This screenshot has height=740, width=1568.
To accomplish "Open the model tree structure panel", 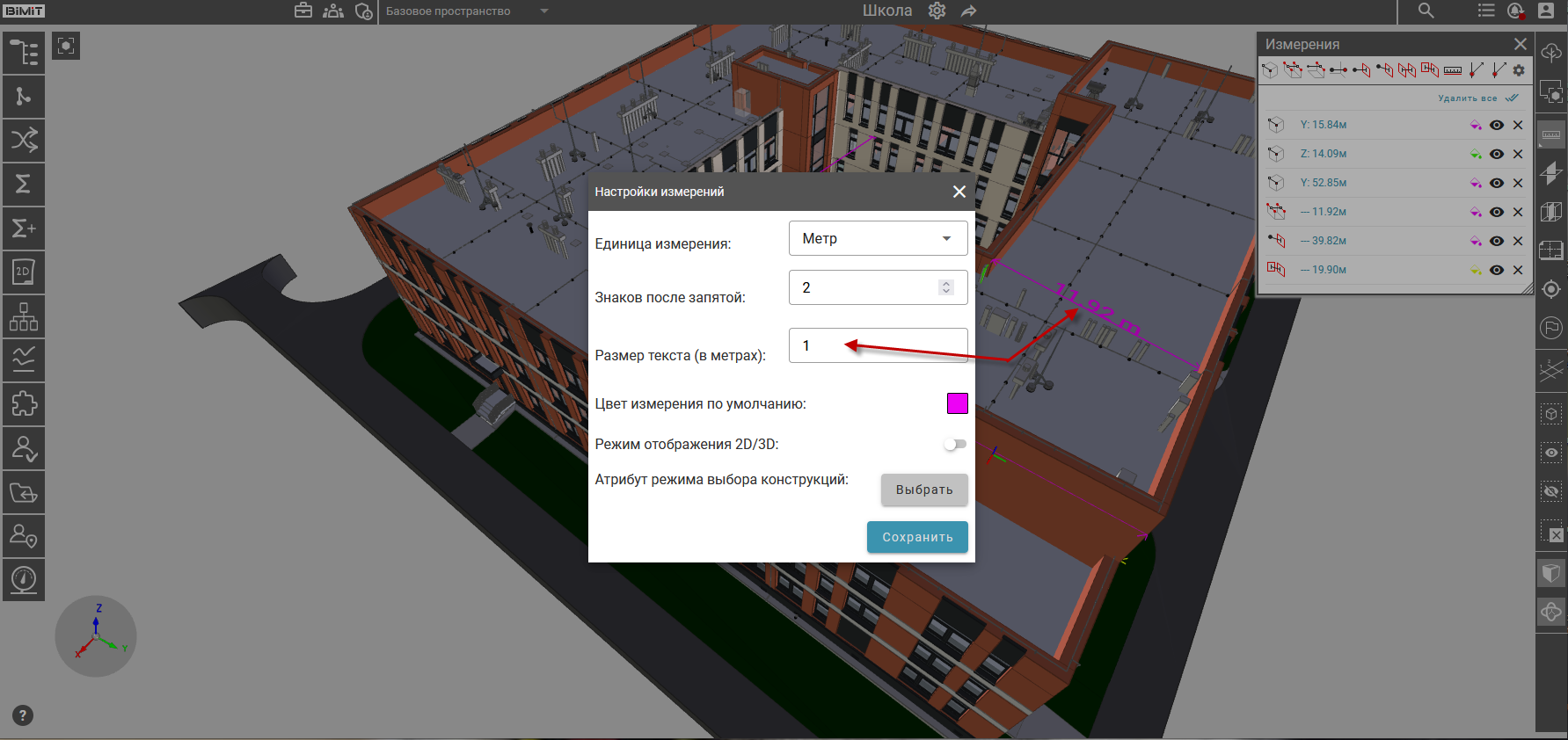I will click(x=24, y=53).
